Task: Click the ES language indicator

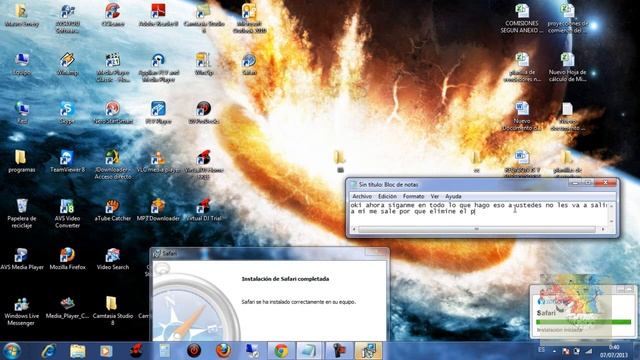Action: click(x=541, y=350)
